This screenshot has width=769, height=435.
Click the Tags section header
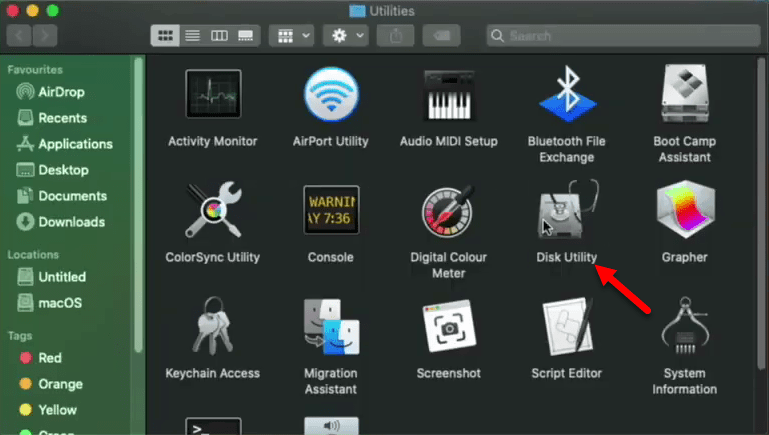click(20, 336)
